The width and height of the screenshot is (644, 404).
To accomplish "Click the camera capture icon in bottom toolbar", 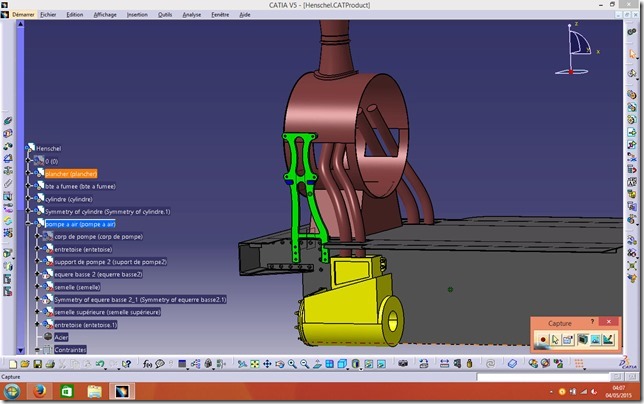I will click(x=403, y=363).
